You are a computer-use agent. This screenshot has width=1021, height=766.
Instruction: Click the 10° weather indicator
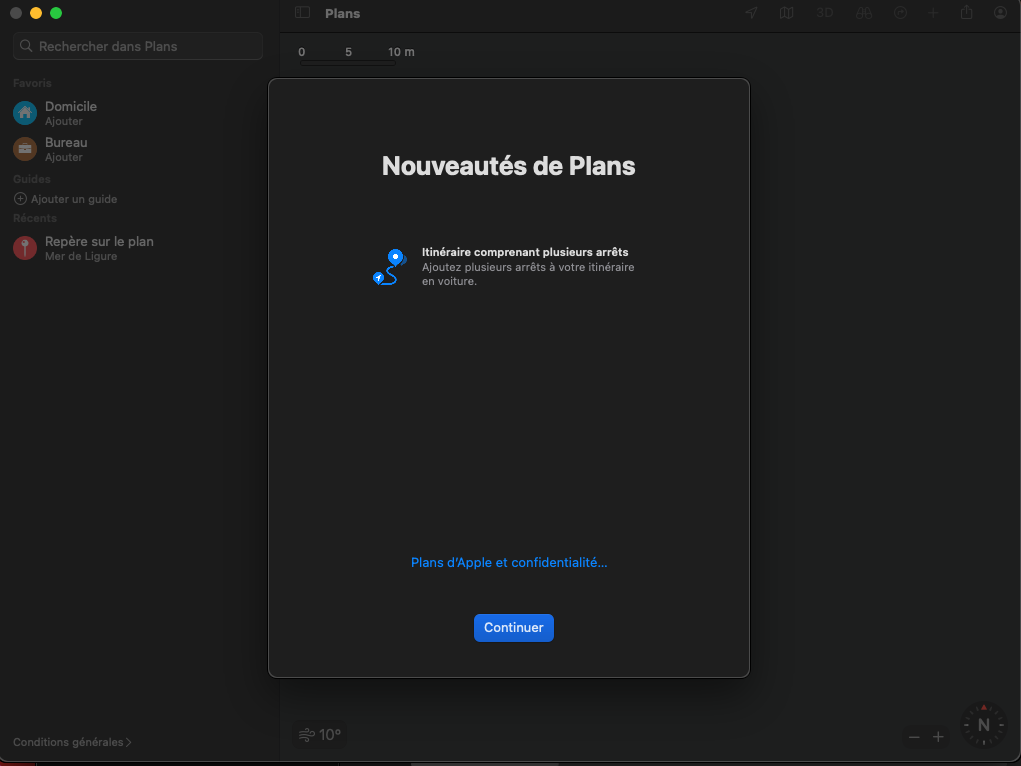[x=320, y=735]
